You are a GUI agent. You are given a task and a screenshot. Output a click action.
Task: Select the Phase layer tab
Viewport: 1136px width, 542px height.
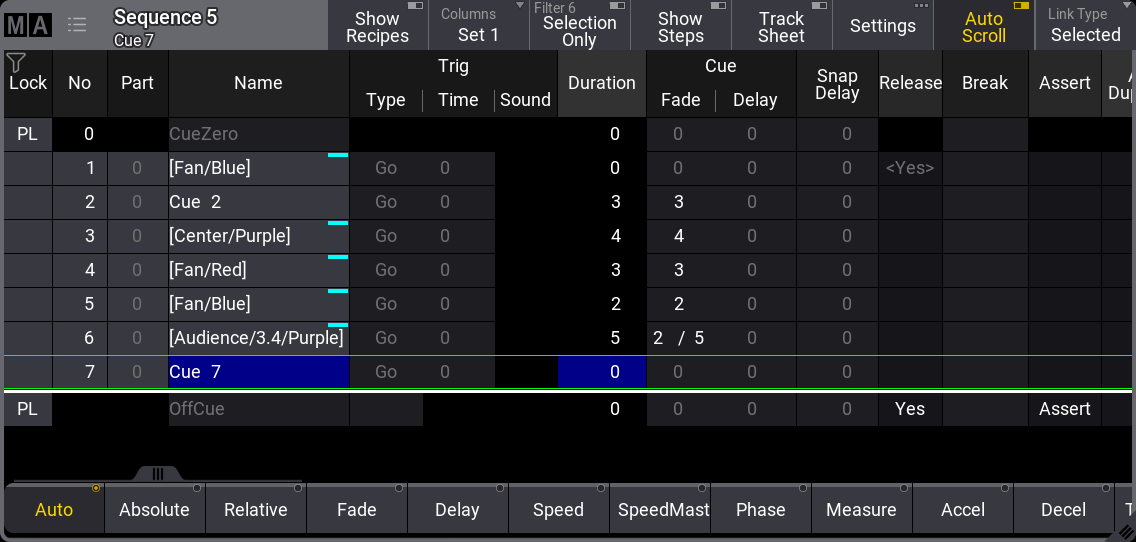pos(760,510)
